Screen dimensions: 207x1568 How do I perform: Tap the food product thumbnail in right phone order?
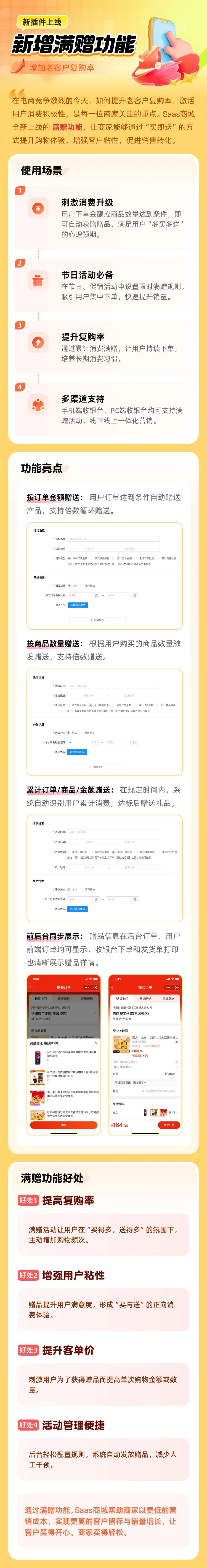point(121,1045)
